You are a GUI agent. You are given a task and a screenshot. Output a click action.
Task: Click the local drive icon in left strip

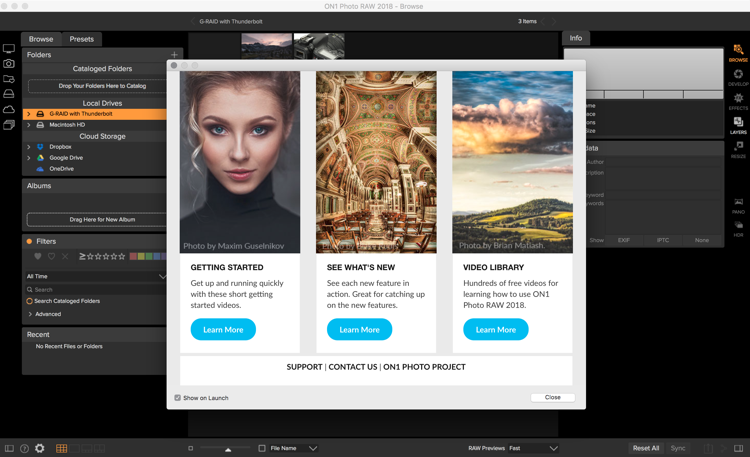(x=9, y=94)
